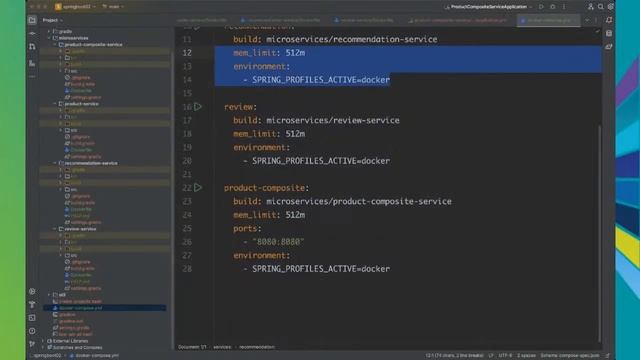Collapse the review-service module
This screenshot has height=360, width=640.
55,229
